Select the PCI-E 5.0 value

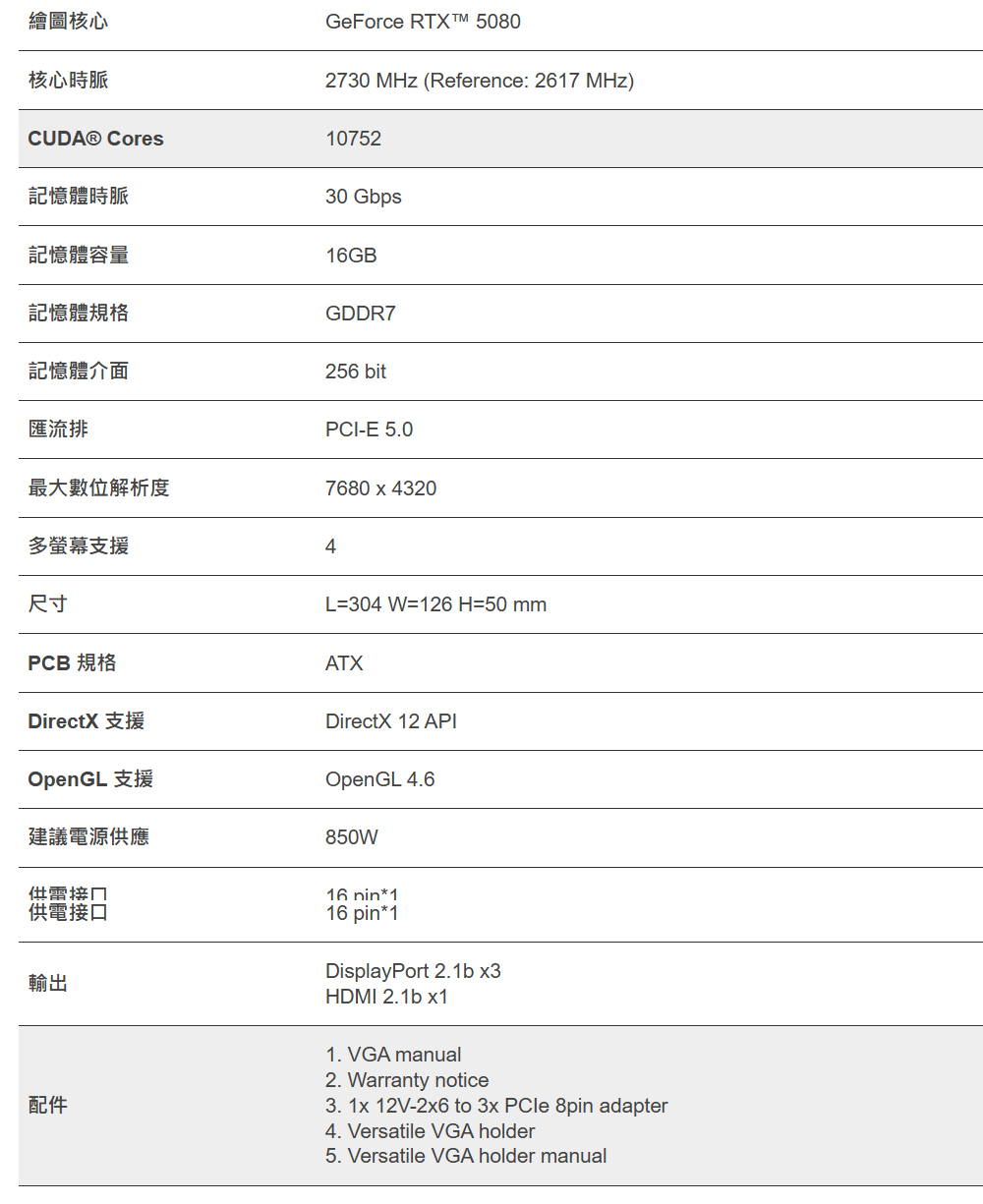370,430
